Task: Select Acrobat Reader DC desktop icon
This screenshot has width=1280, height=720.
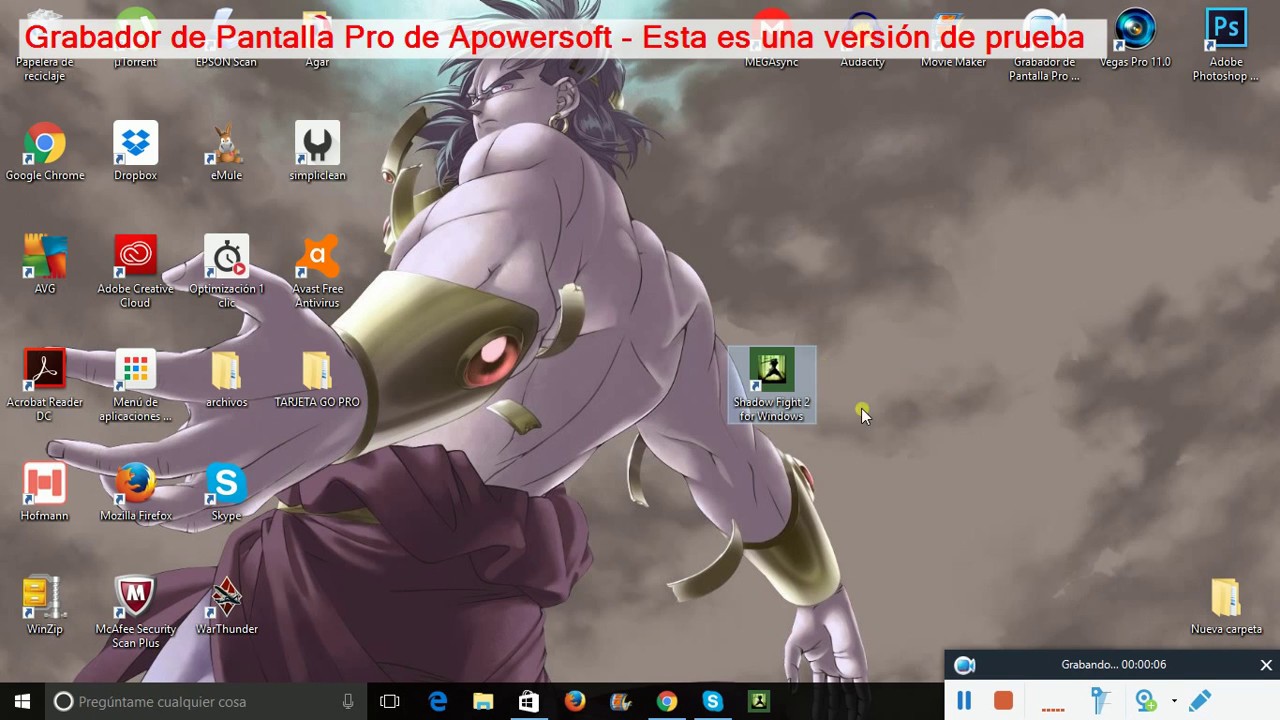Action: 45,385
